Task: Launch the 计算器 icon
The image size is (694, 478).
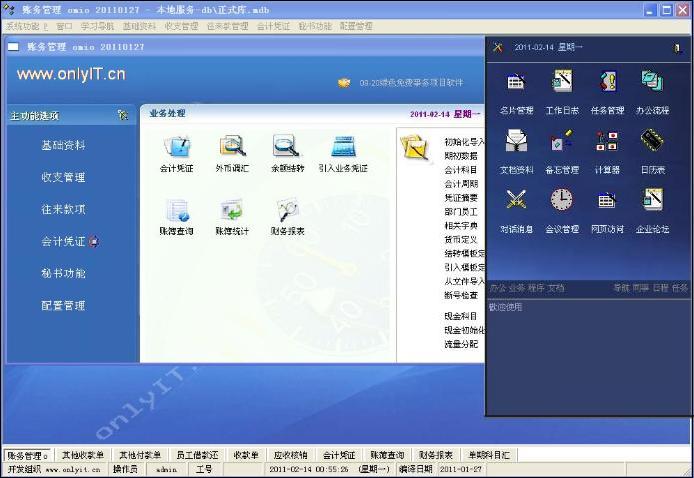Action: point(607,141)
